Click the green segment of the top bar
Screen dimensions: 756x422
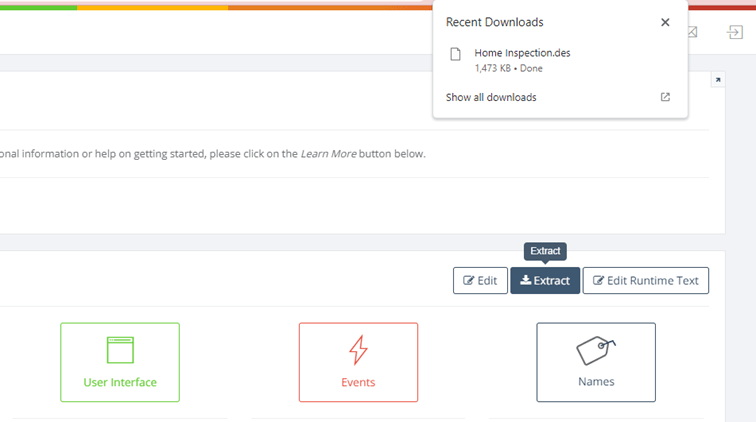38,7
